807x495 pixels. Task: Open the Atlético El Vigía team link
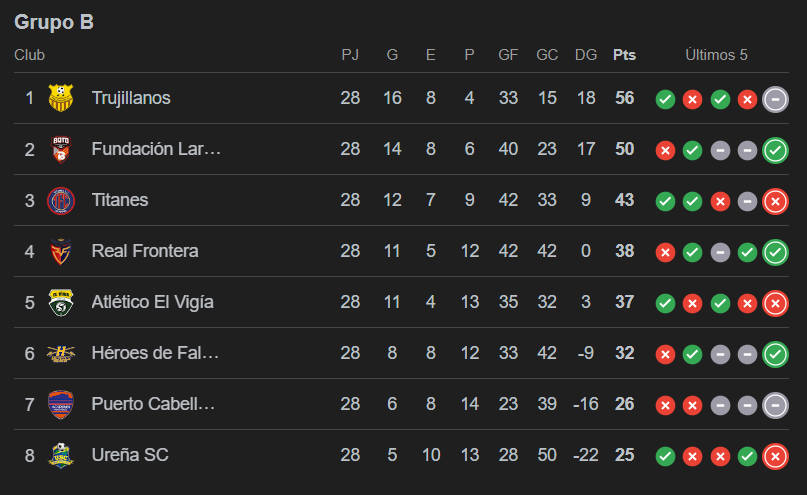[152, 302]
